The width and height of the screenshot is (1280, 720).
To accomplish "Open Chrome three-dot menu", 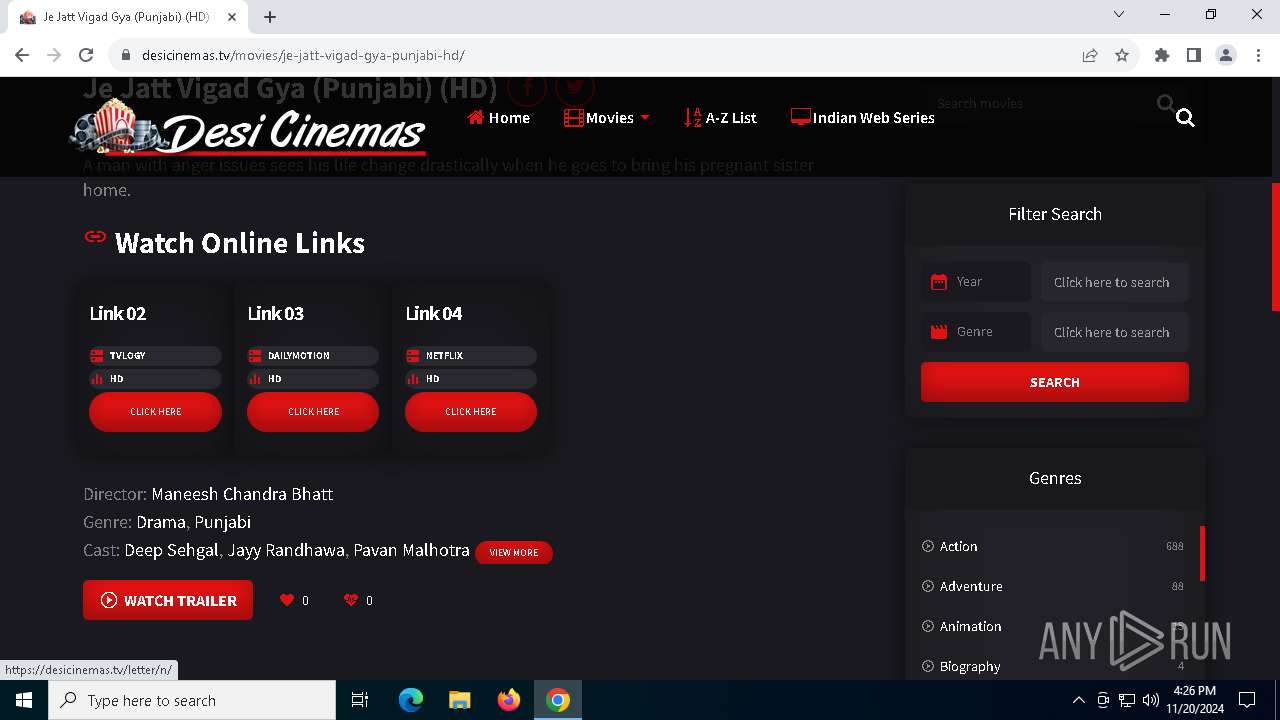I will (x=1257, y=56).
